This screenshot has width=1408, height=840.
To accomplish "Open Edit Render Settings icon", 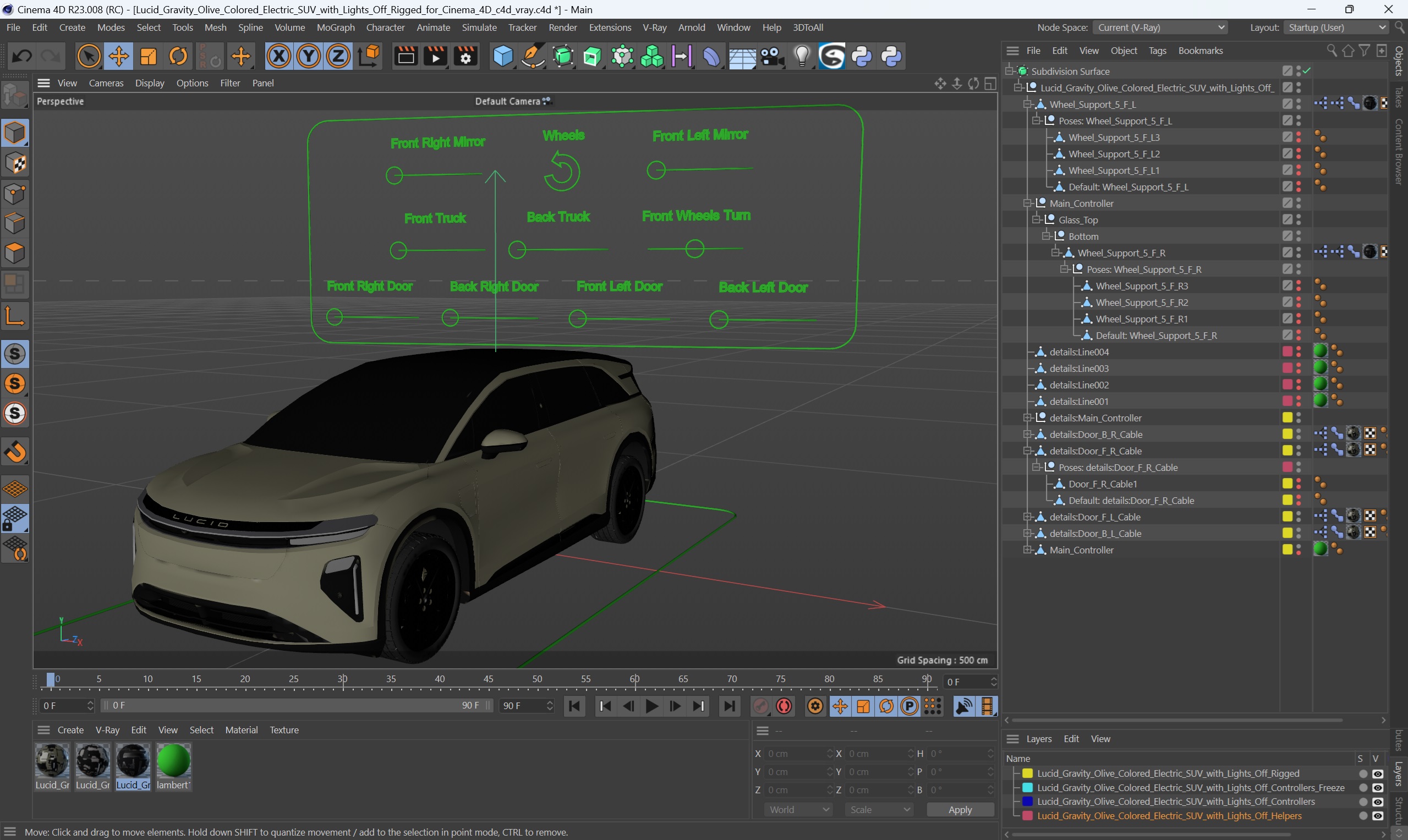I will 466,57.
